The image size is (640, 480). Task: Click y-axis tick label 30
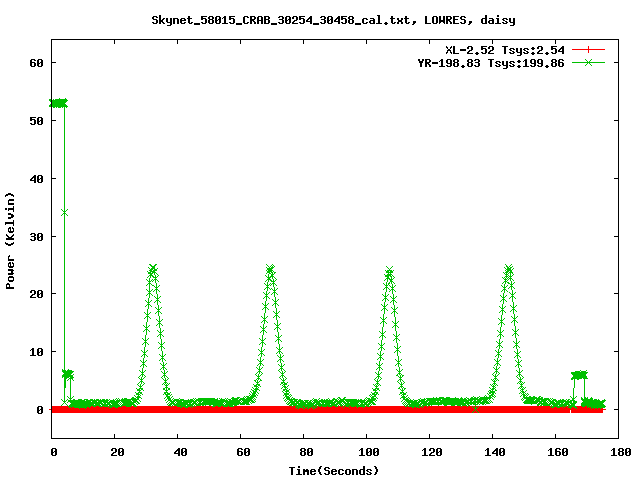[x=36, y=237]
